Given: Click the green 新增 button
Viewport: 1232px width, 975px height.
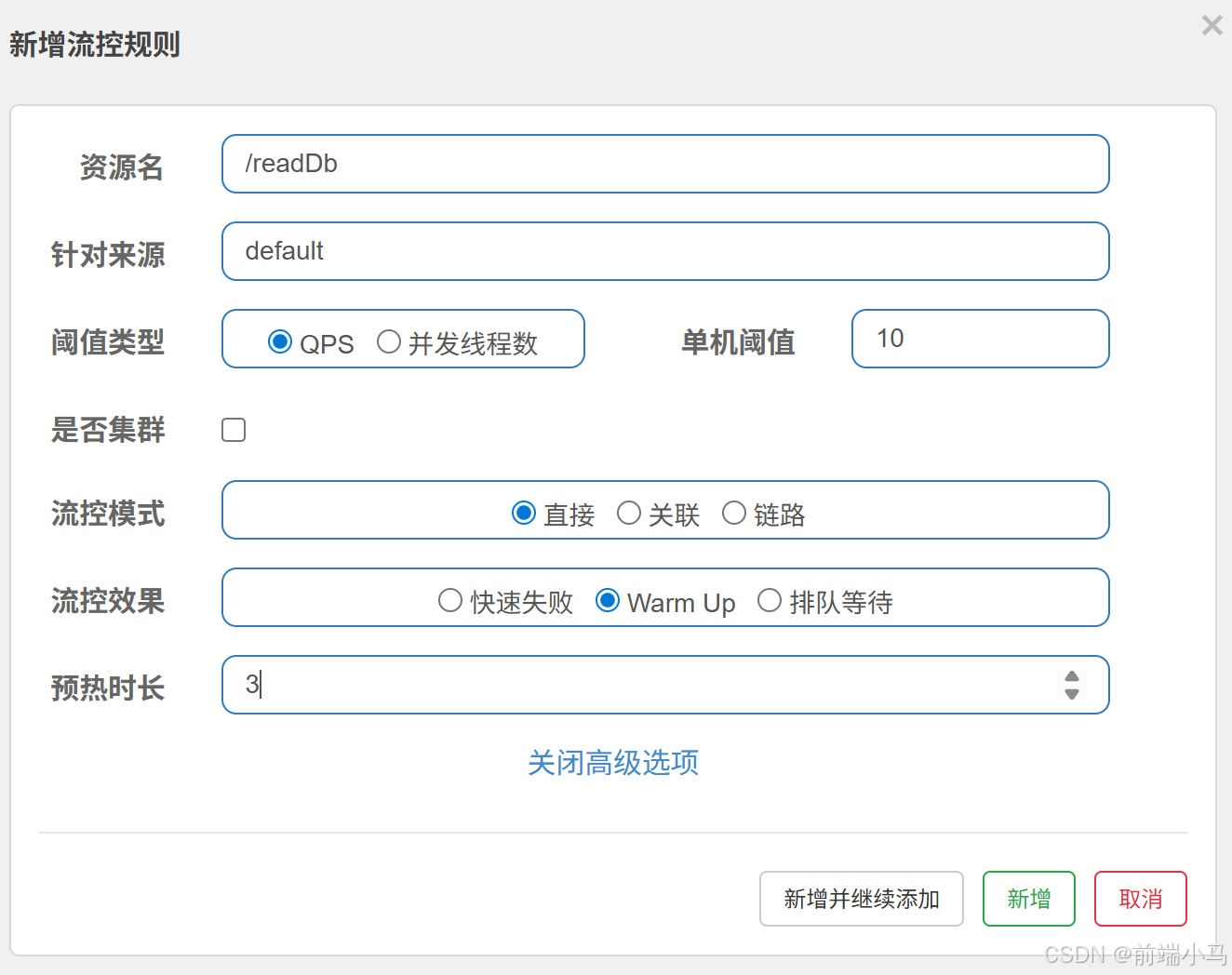Looking at the screenshot, I should point(1029,899).
